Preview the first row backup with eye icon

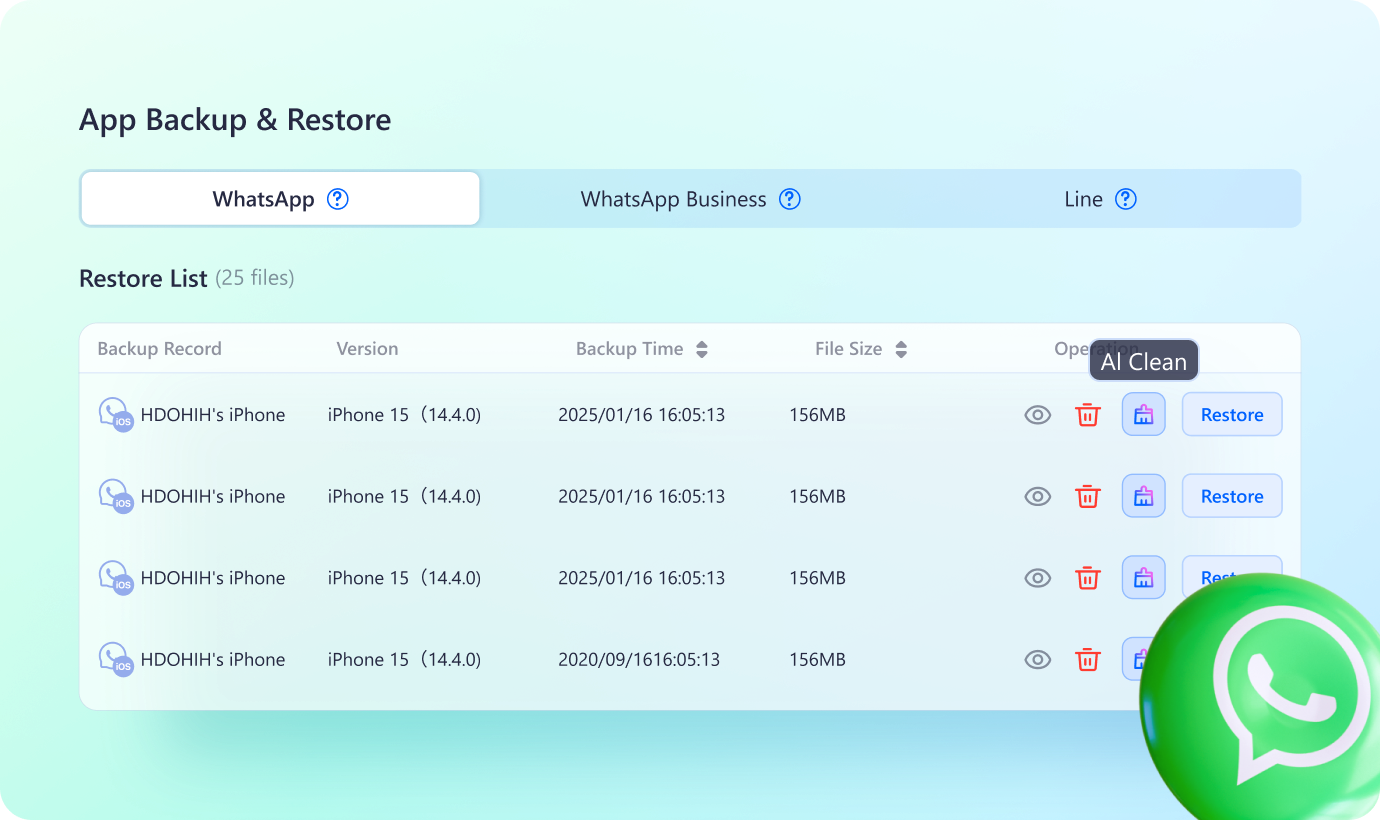1038,415
